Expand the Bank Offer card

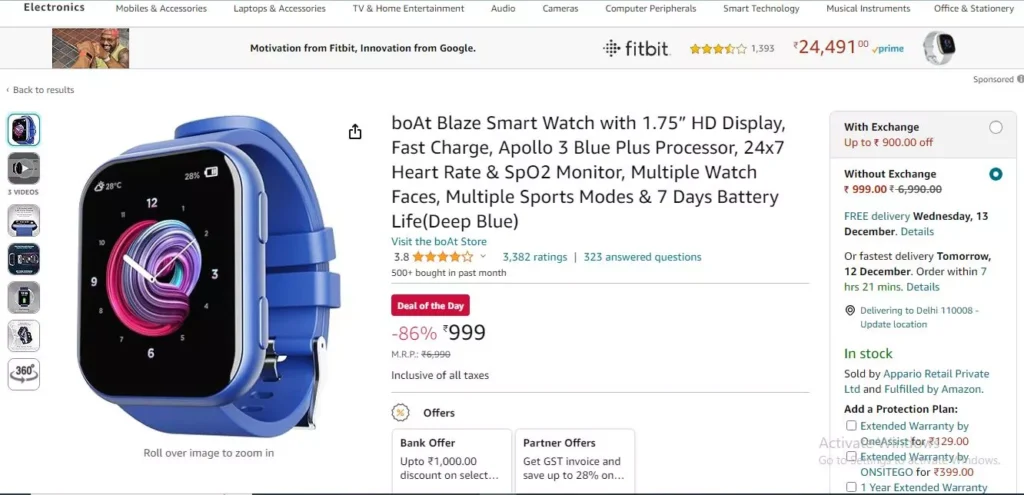452,461
